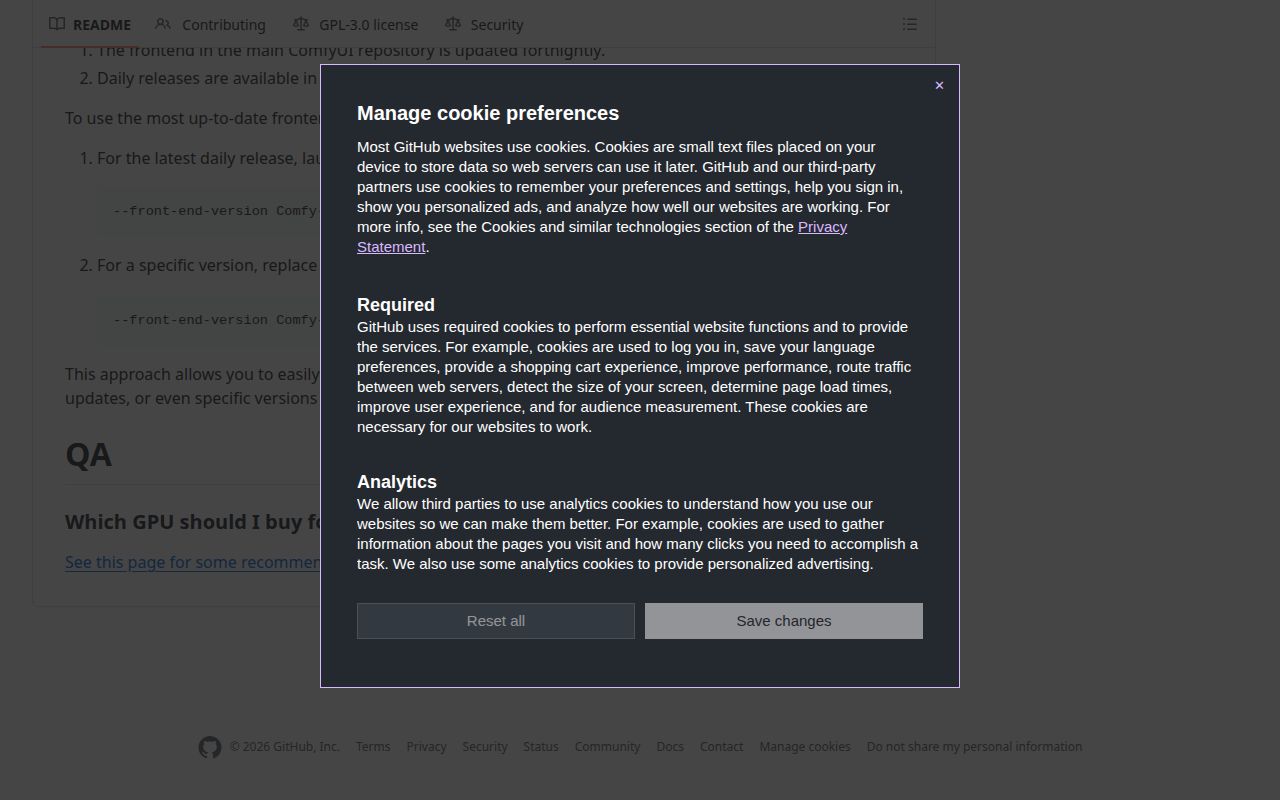
Task: Open Manage cookies in the footer
Action: (x=805, y=747)
